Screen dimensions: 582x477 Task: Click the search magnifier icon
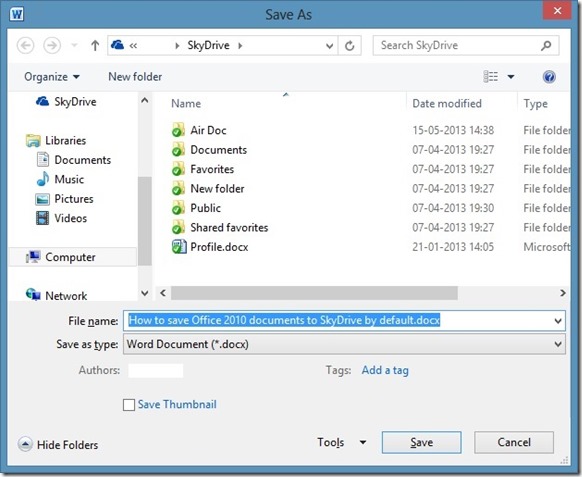pyautogui.click(x=546, y=45)
